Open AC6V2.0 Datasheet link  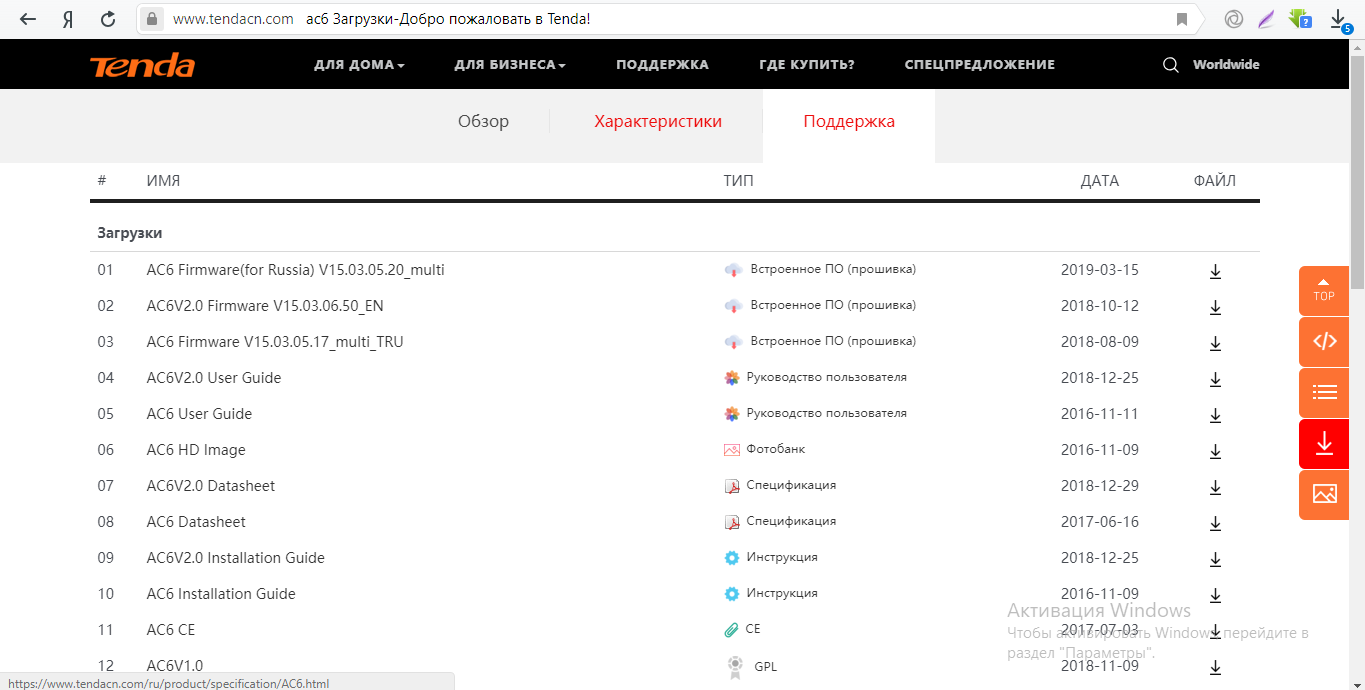(211, 486)
